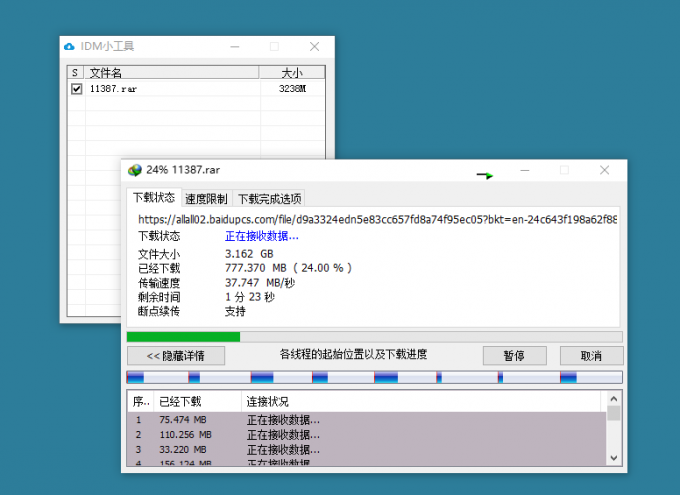Click the baidupcs download URL text

pyautogui.click(x=377, y=220)
